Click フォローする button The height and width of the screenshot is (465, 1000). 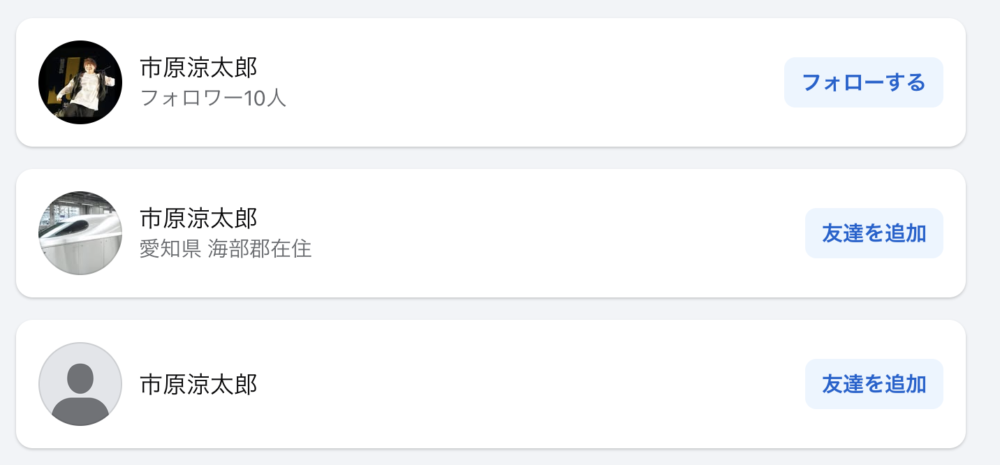pyautogui.click(x=864, y=82)
